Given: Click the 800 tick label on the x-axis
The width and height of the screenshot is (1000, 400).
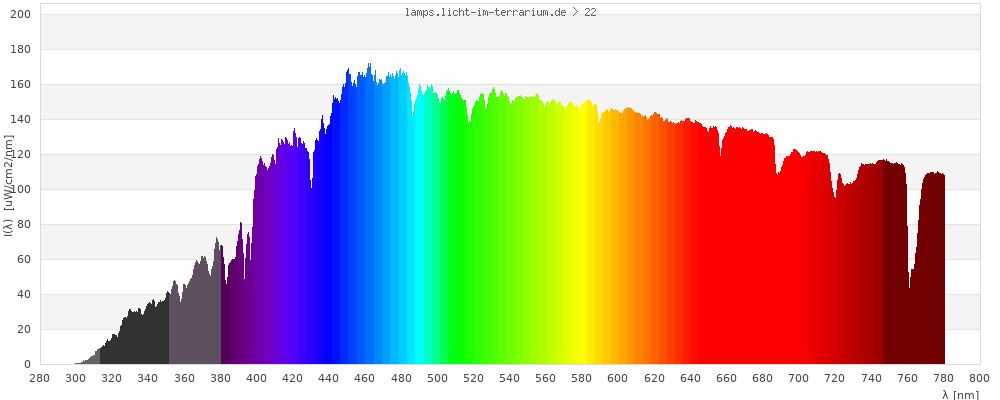Looking at the screenshot, I should 979,378.
